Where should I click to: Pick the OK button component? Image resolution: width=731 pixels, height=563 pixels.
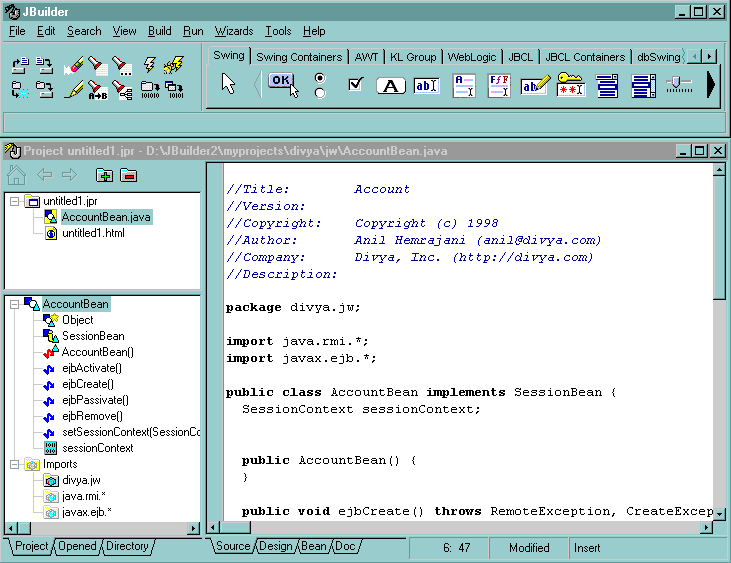(x=283, y=84)
